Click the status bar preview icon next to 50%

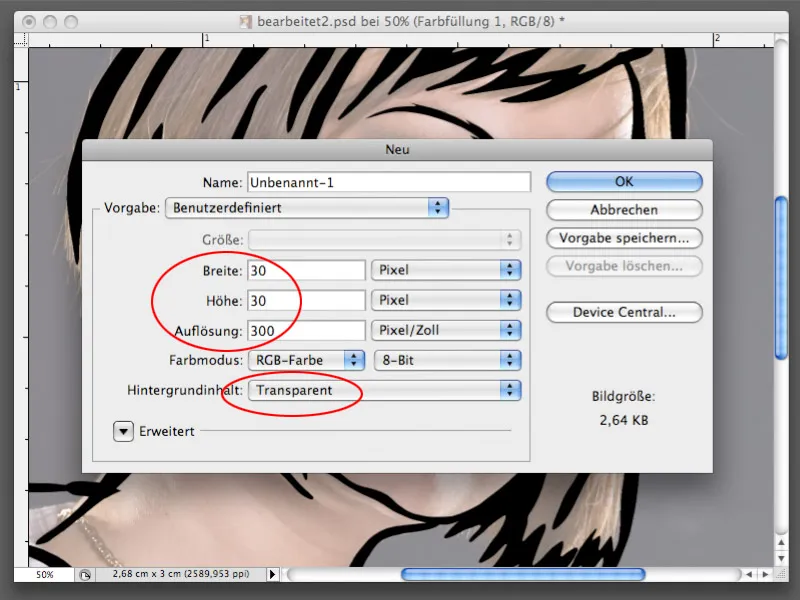(85, 575)
